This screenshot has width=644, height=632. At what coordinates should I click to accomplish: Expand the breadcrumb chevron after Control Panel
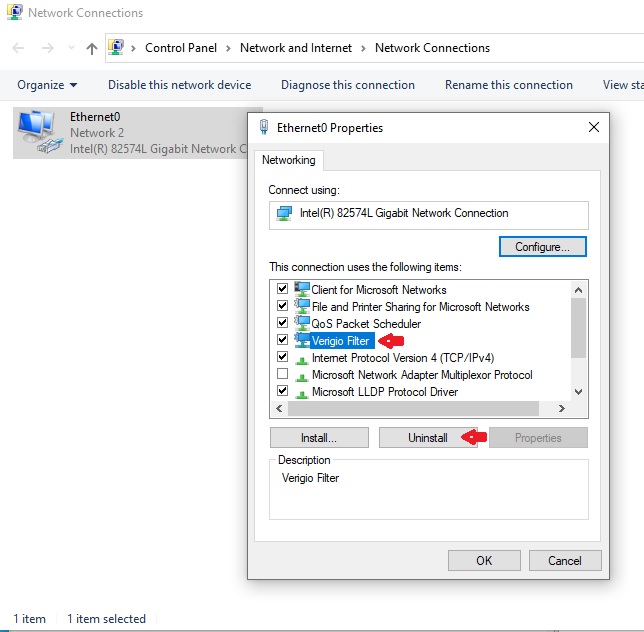tap(228, 48)
